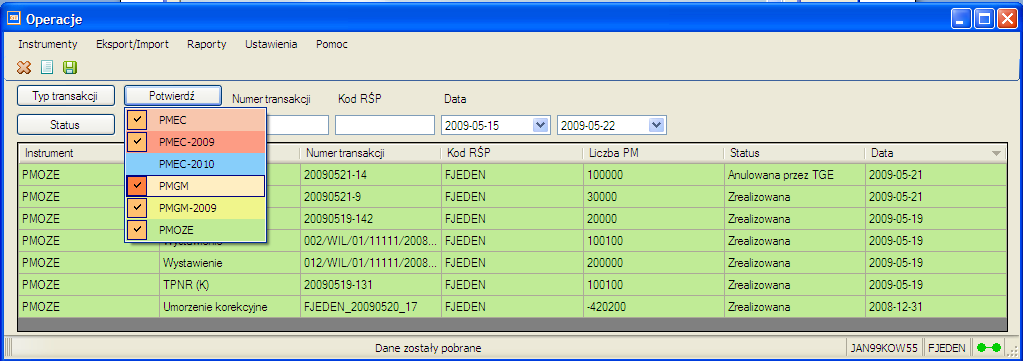This screenshot has width=1023, height=361.
Task: Minimize the Operacje window
Action: 960,19
